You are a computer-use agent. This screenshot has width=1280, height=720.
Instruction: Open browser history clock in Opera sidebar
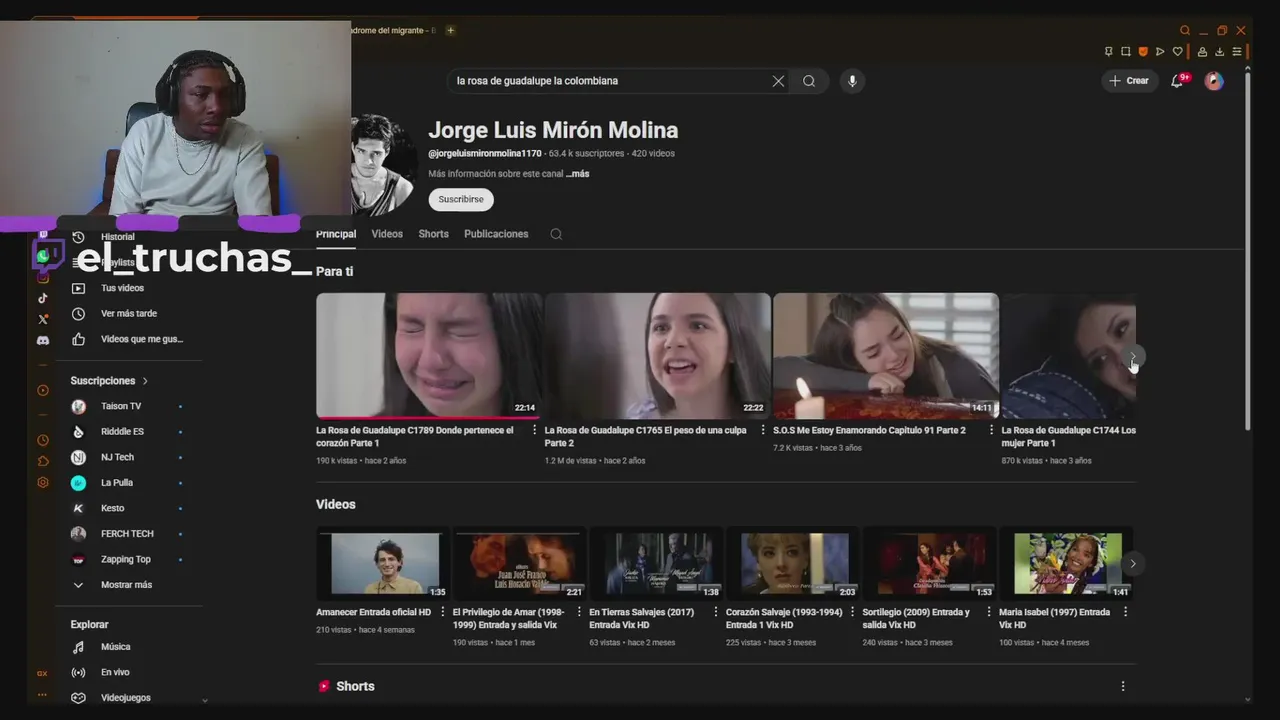(x=43, y=440)
